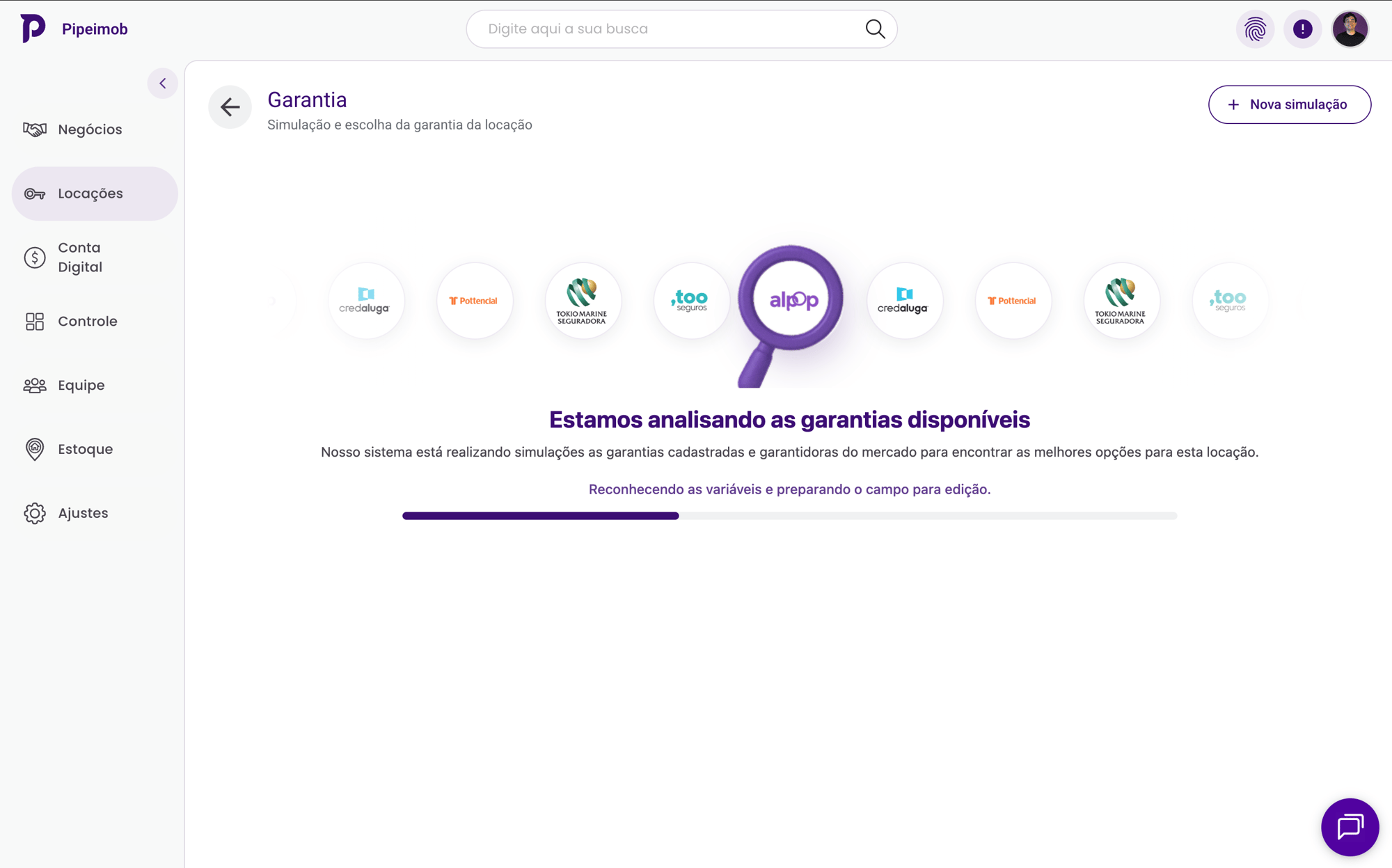Open Negócios in the sidebar
Screen dimensions: 1392x868
point(95,129)
